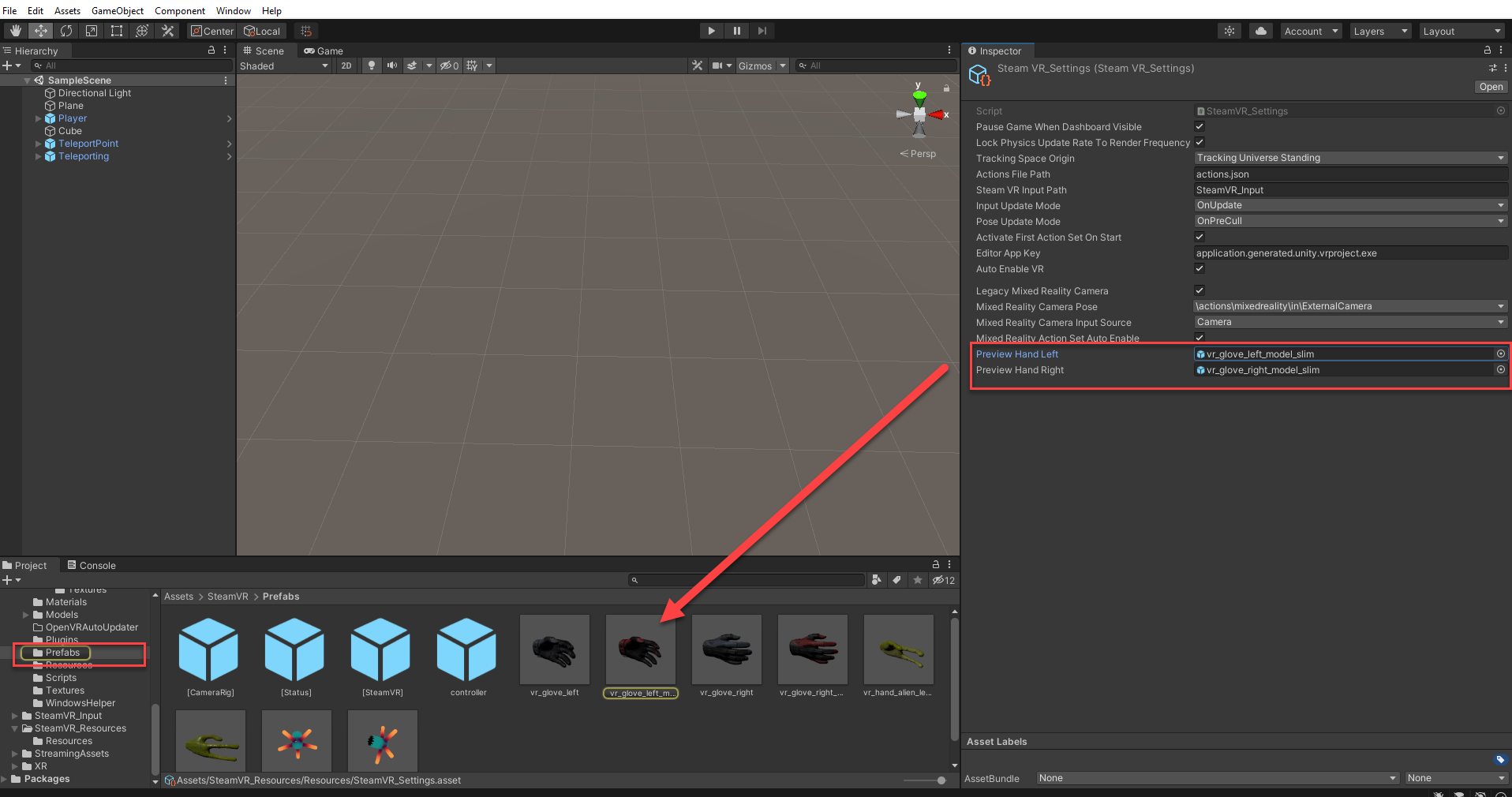The width and height of the screenshot is (1512, 797).
Task: Toggle grid visibility in Scene view
Action: [x=473, y=65]
